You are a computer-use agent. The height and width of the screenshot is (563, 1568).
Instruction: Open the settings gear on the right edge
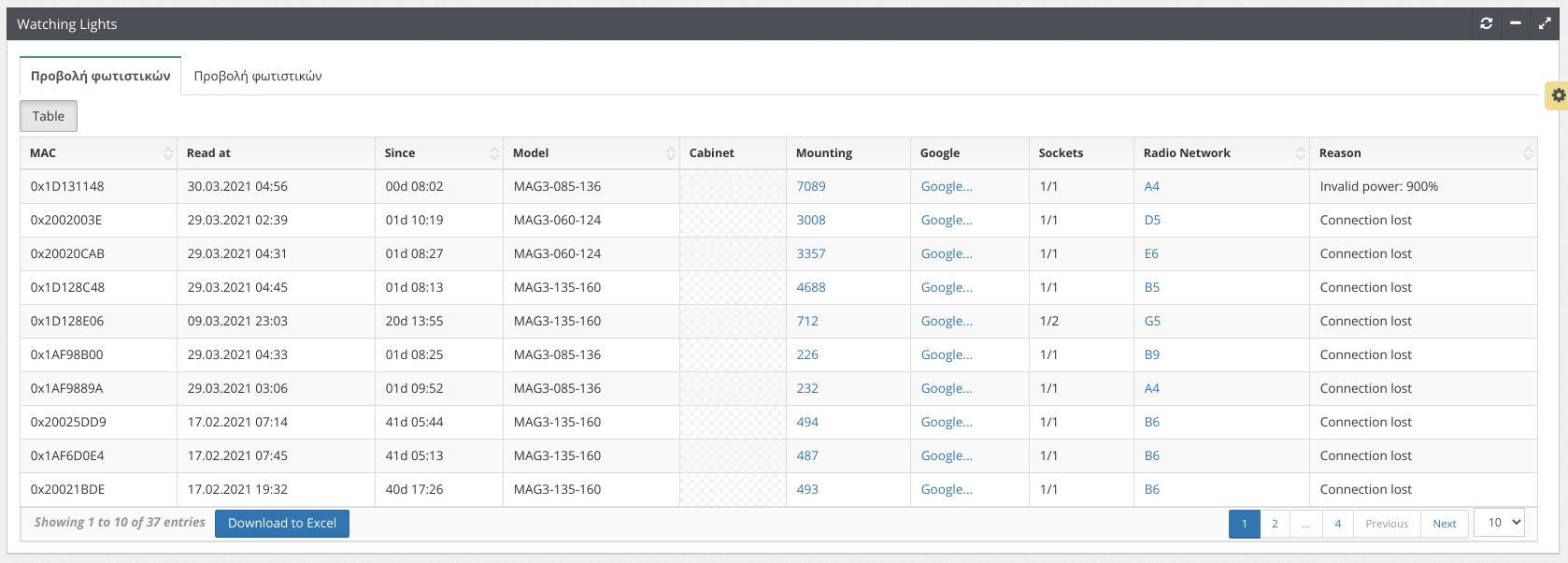1558,95
